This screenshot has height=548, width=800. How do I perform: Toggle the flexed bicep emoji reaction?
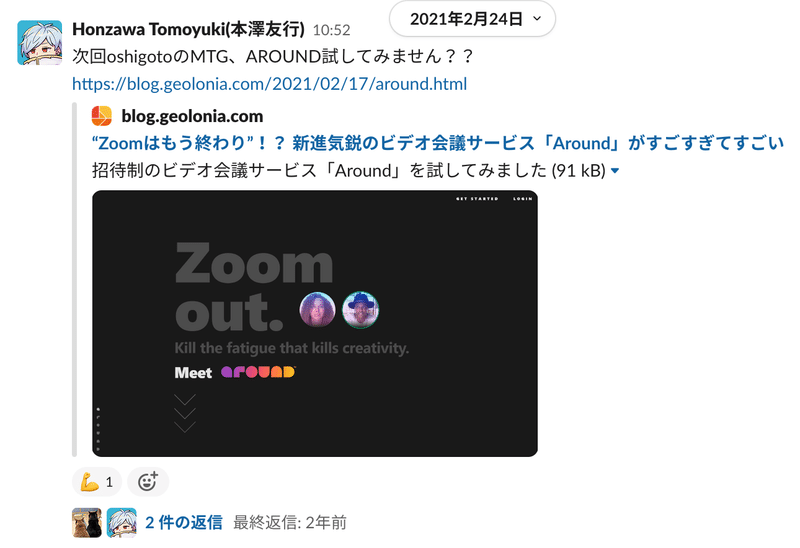point(97,482)
